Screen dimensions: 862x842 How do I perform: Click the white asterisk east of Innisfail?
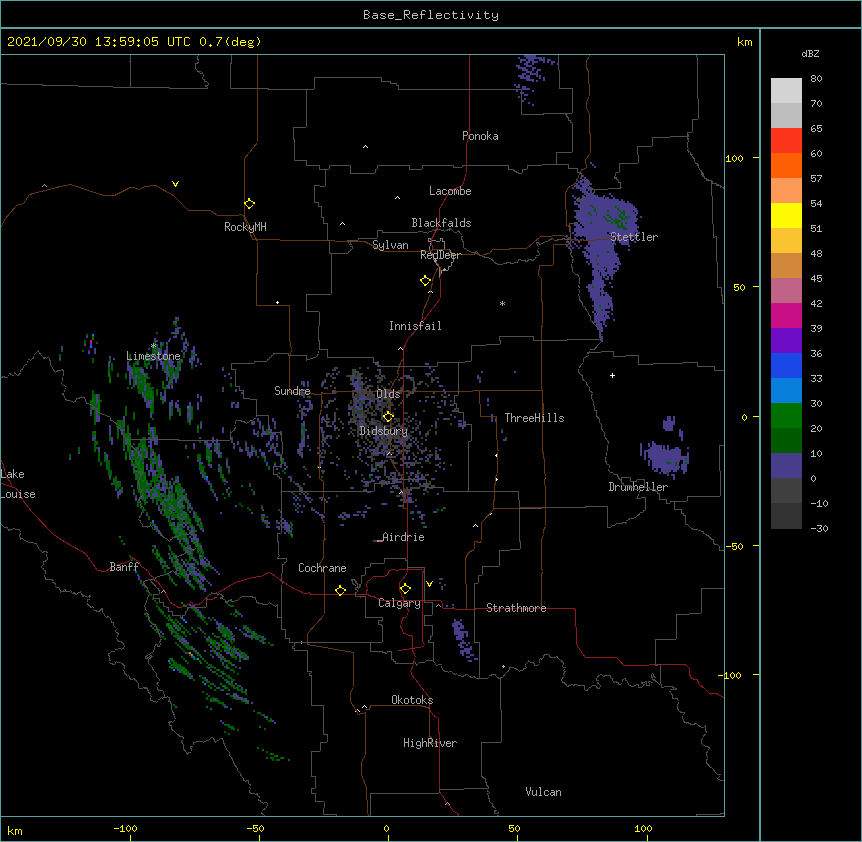click(502, 303)
